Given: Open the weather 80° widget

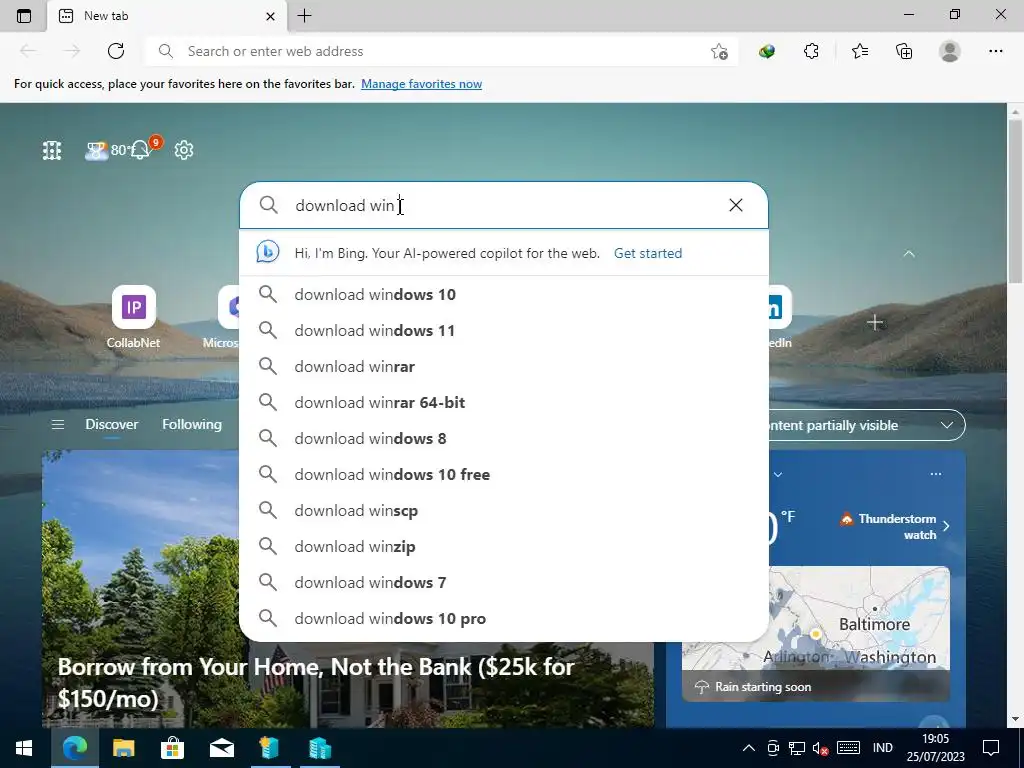Looking at the screenshot, I should (106, 150).
